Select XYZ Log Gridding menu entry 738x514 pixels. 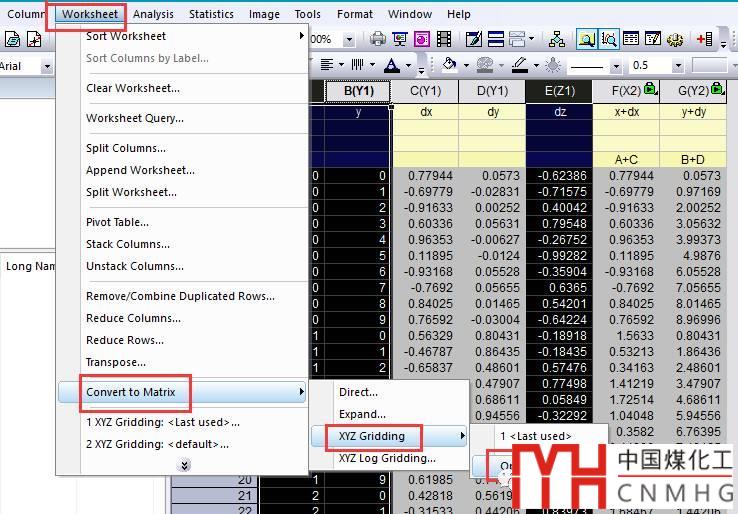[x=387, y=458]
